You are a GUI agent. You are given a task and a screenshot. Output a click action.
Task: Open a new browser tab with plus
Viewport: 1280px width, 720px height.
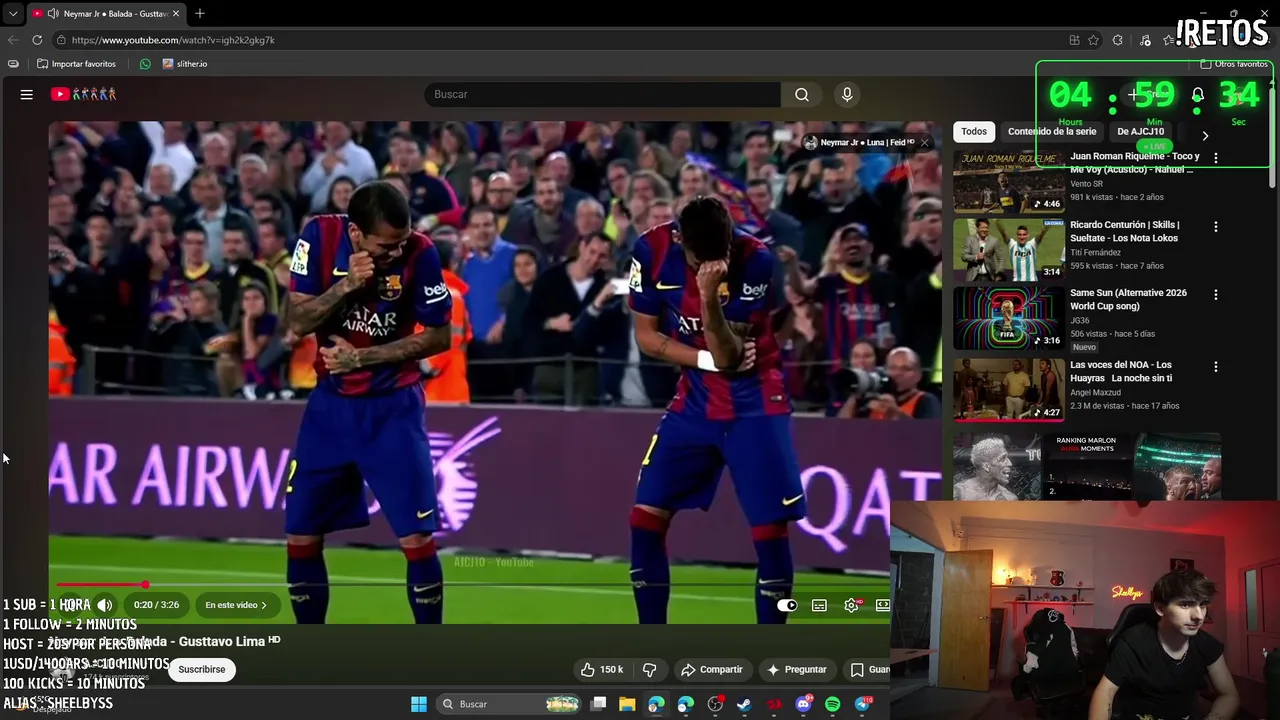point(200,14)
